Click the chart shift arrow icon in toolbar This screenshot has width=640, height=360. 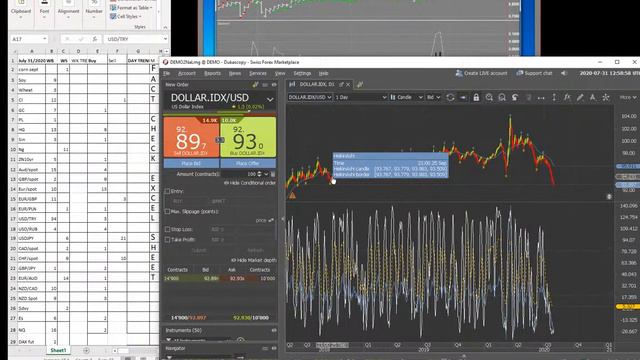[463, 98]
